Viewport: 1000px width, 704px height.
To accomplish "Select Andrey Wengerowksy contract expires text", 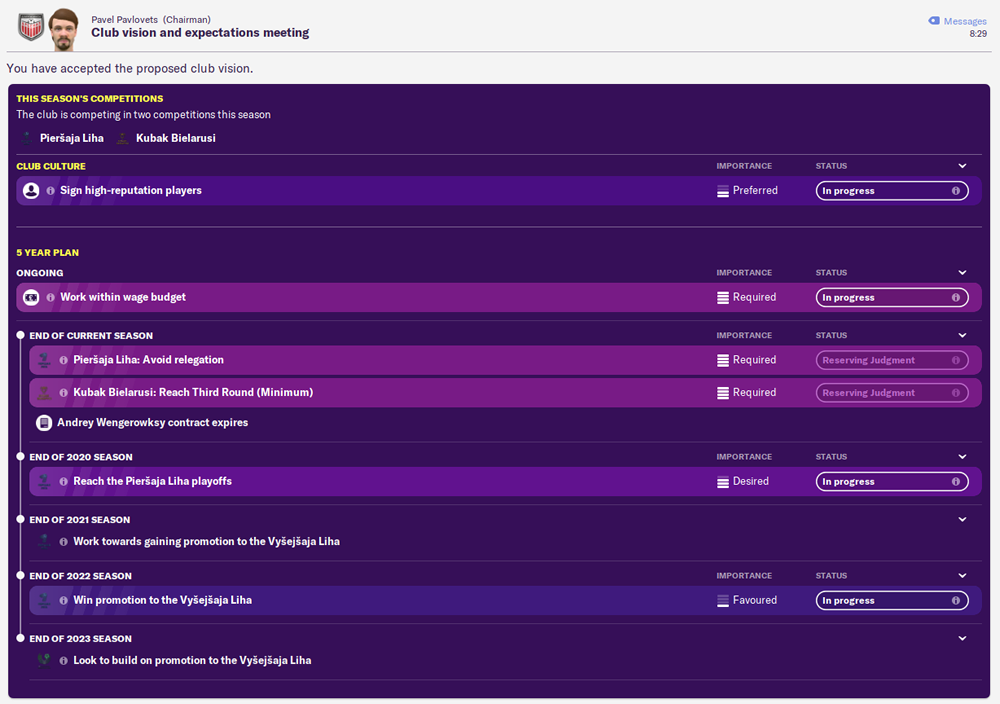I will [152, 422].
